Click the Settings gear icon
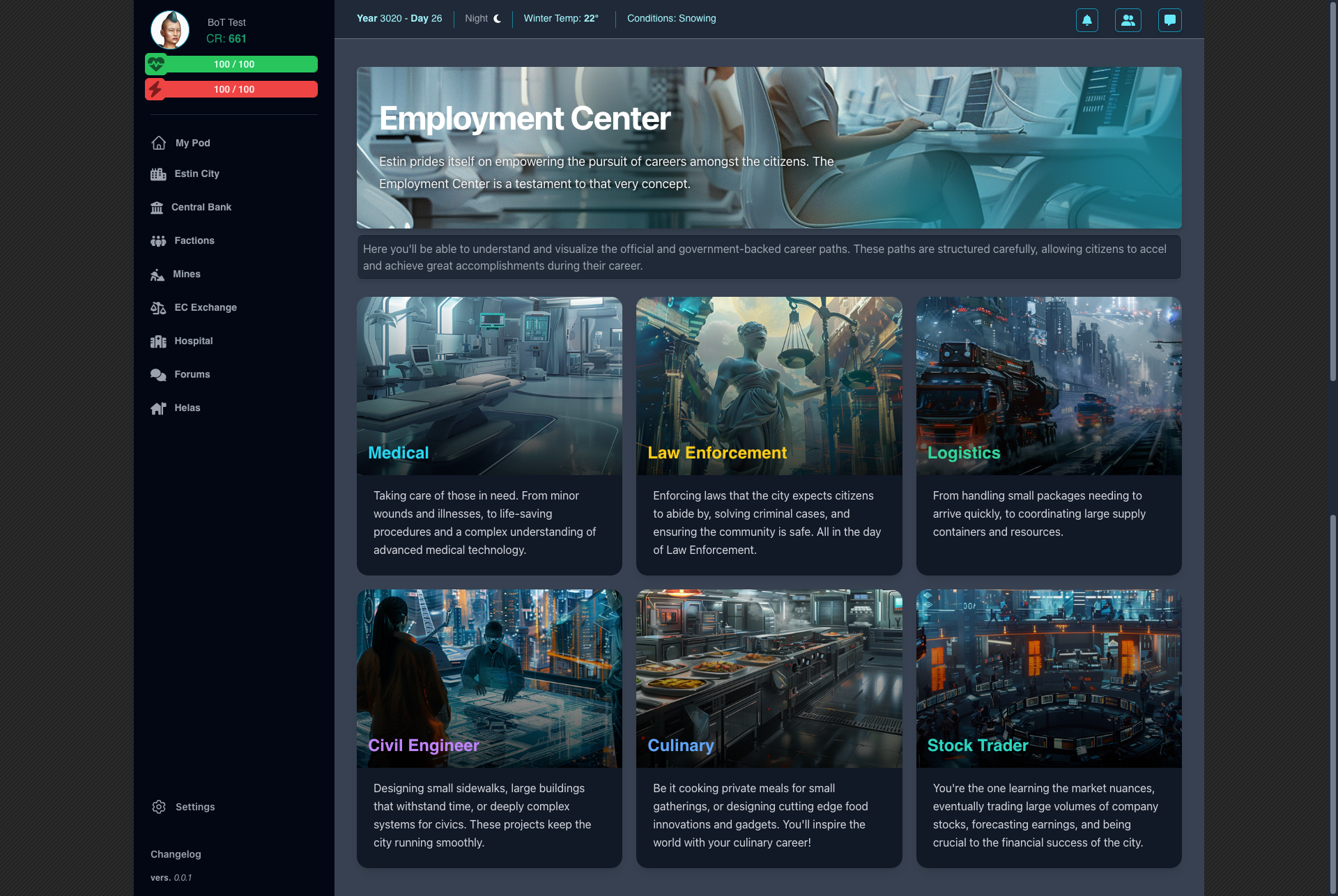The width and height of the screenshot is (1338, 896). click(159, 807)
